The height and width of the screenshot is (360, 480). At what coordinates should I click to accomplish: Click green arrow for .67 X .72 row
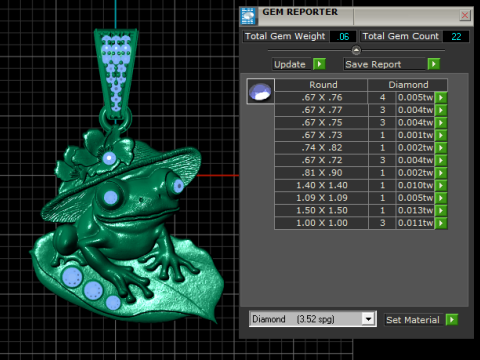[x=441, y=160]
